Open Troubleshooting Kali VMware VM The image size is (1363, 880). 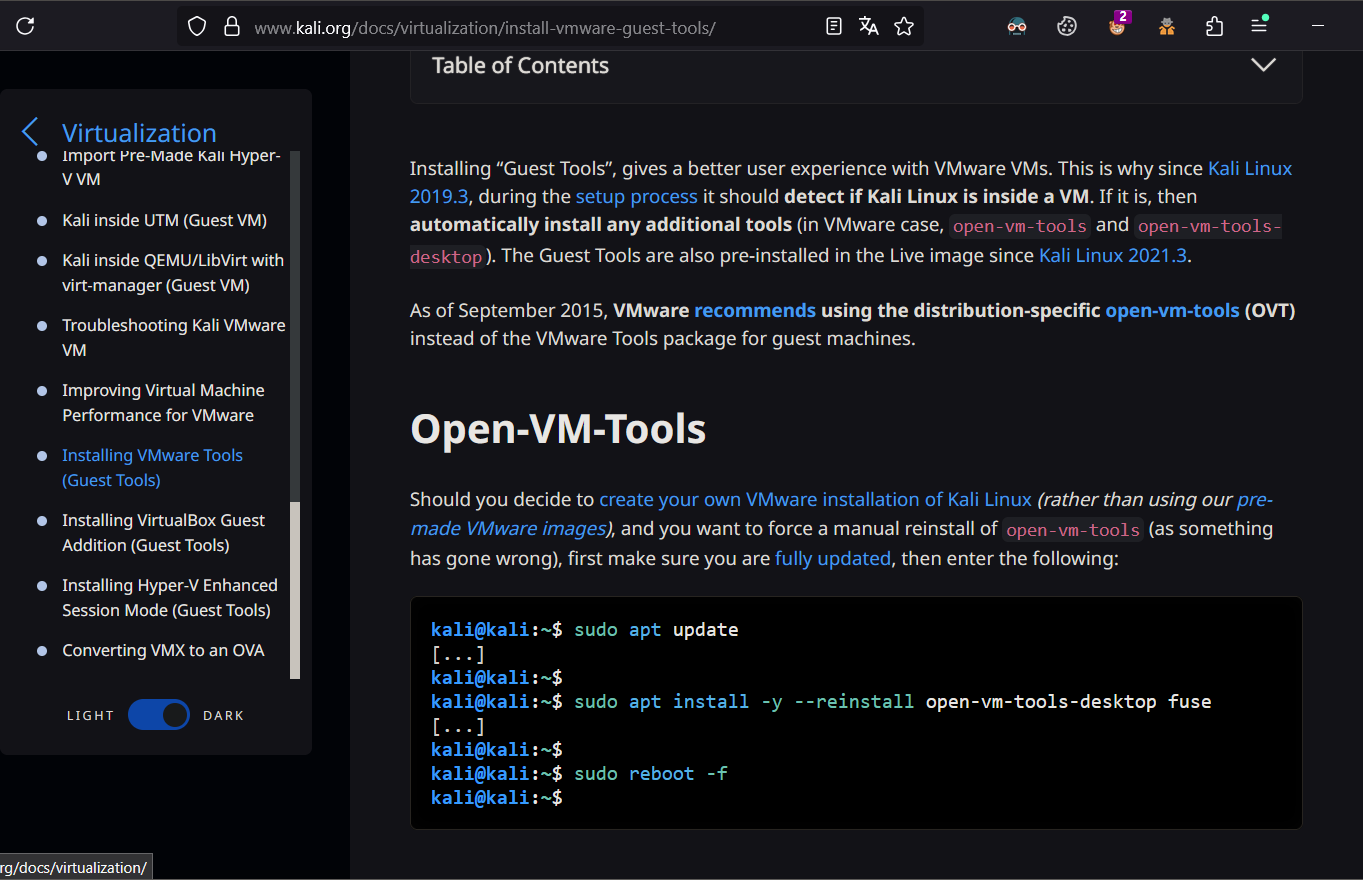(174, 337)
